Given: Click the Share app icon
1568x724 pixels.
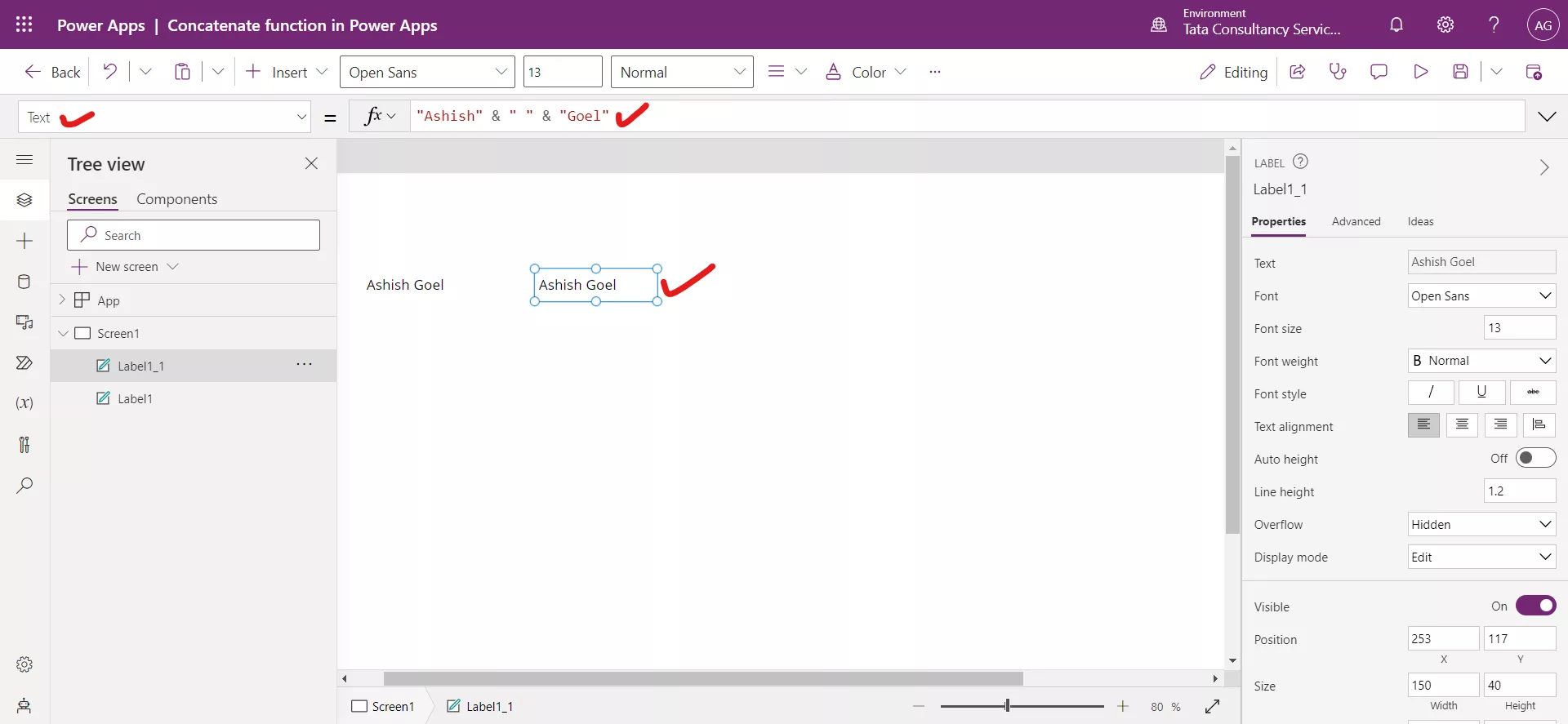Looking at the screenshot, I should coord(1297,72).
